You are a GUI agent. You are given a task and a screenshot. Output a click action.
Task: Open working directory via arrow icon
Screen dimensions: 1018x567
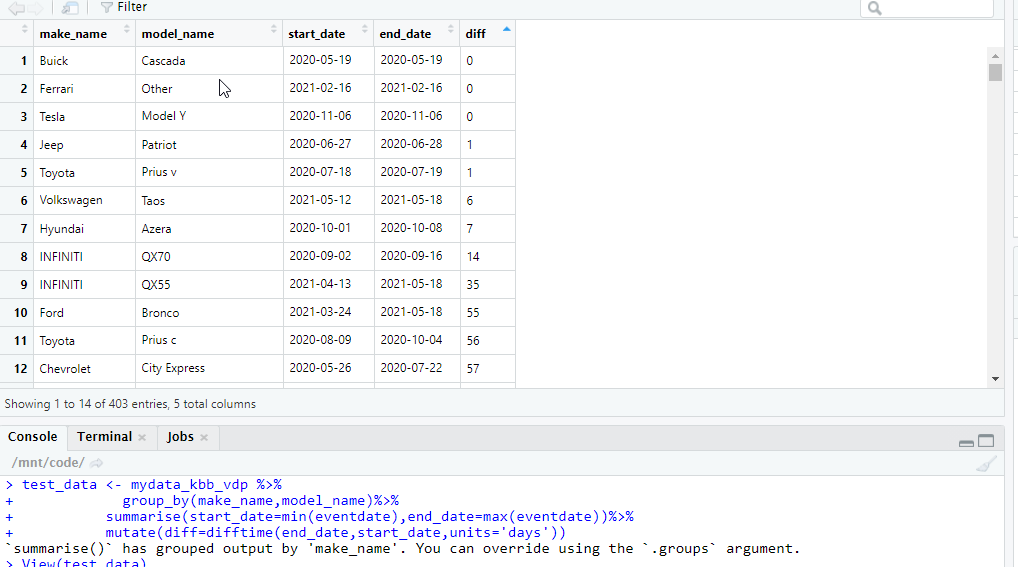97,463
